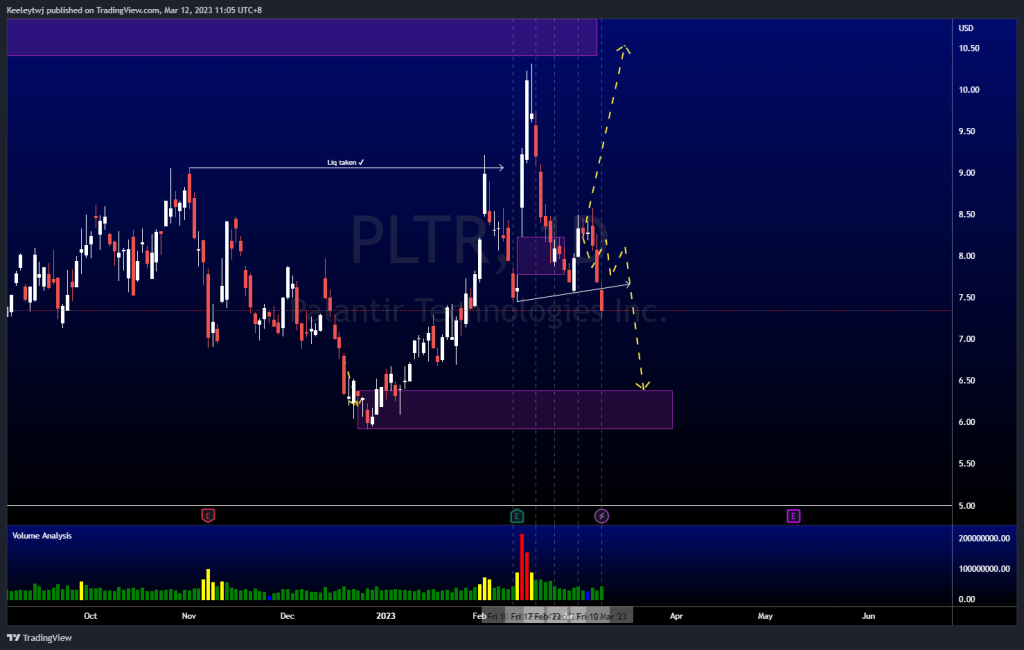Select the purple supply zone at the top
Image resolution: width=1024 pixels, height=650 pixels.
point(300,37)
